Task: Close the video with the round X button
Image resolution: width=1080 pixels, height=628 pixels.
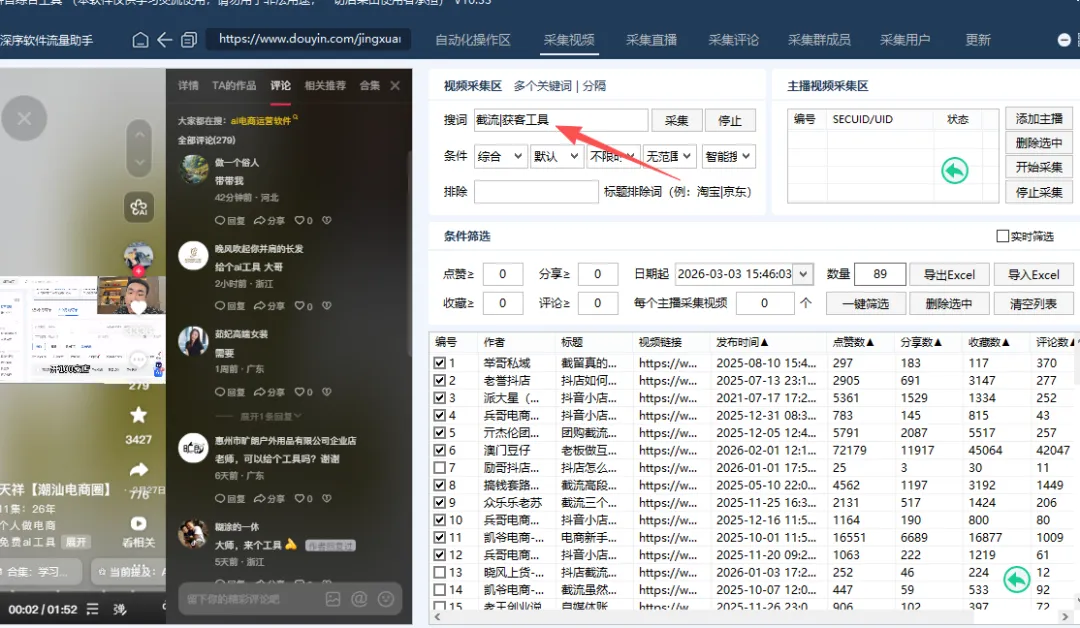Action: pyautogui.click(x=24, y=118)
